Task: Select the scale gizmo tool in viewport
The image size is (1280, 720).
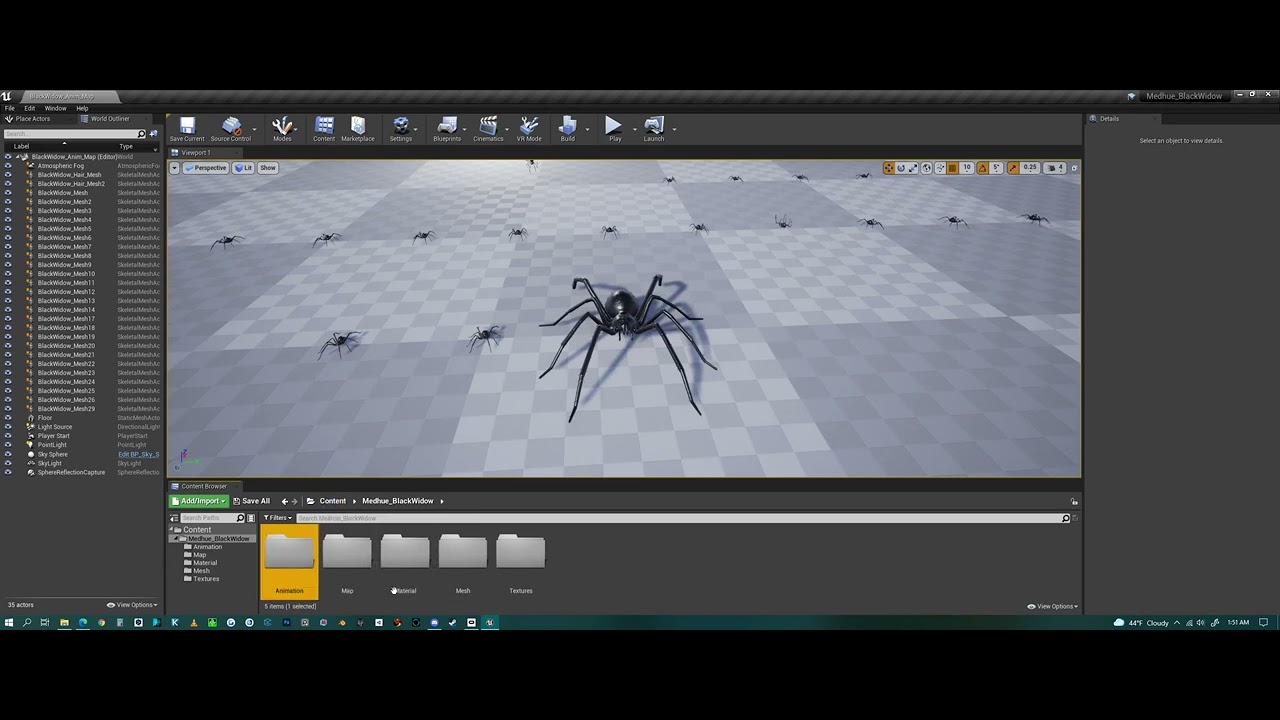Action: coord(913,168)
